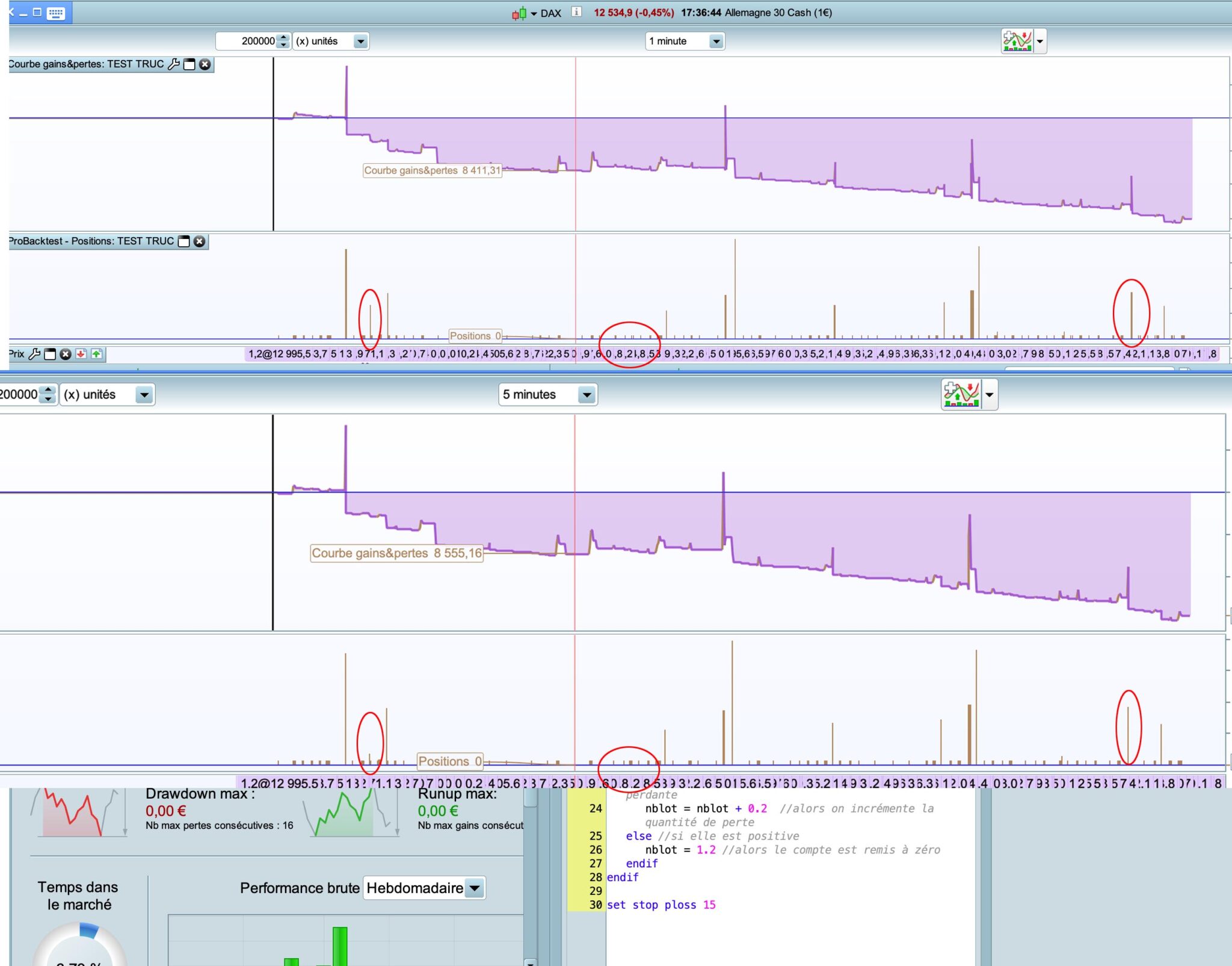This screenshot has height=966, width=1232.
Task: Open the on-screen keyboard icon
Action: click(56, 13)
